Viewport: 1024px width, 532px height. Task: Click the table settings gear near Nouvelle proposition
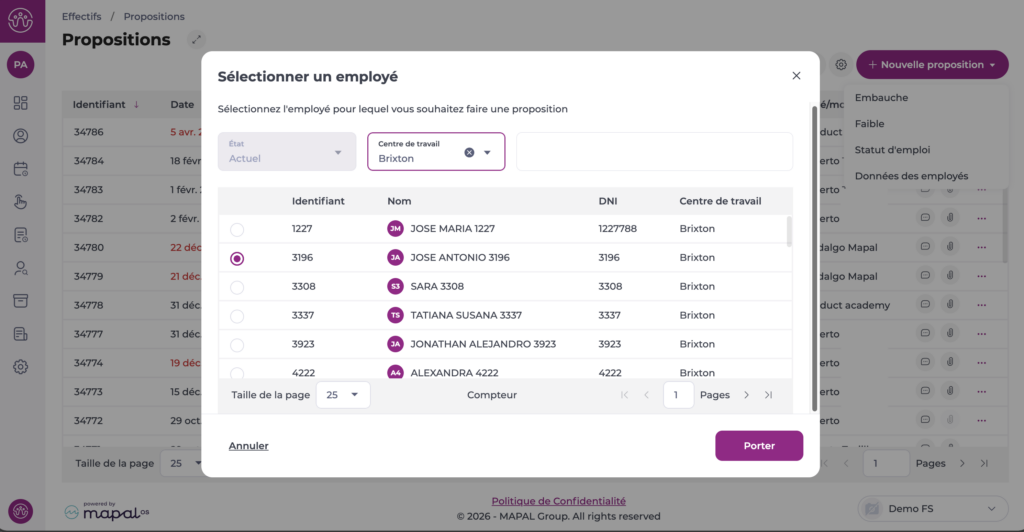tap(841, 65)
